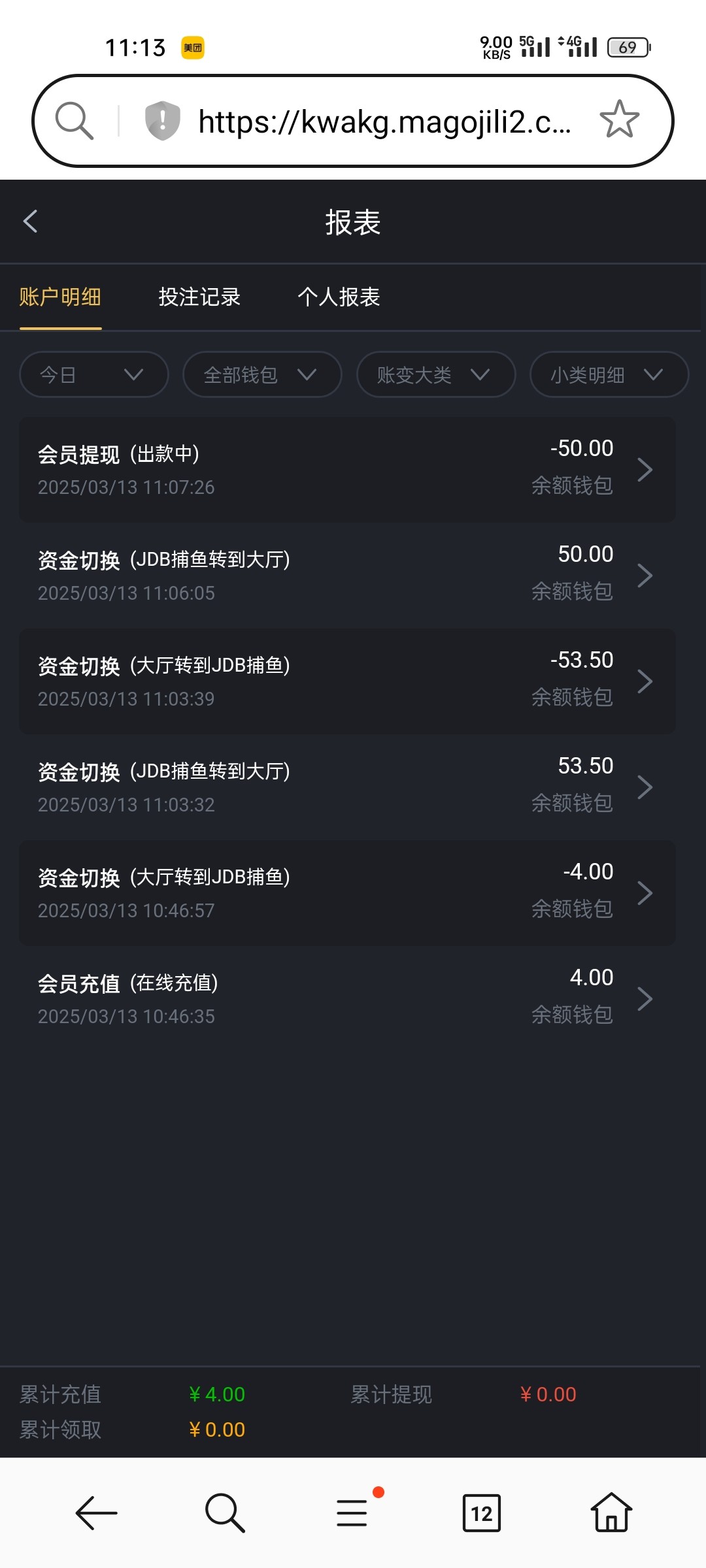This screenshot has width=706, height=1568.
Task: Tap browser back arrow in bottom bar
Action: tap(96, 1512)
